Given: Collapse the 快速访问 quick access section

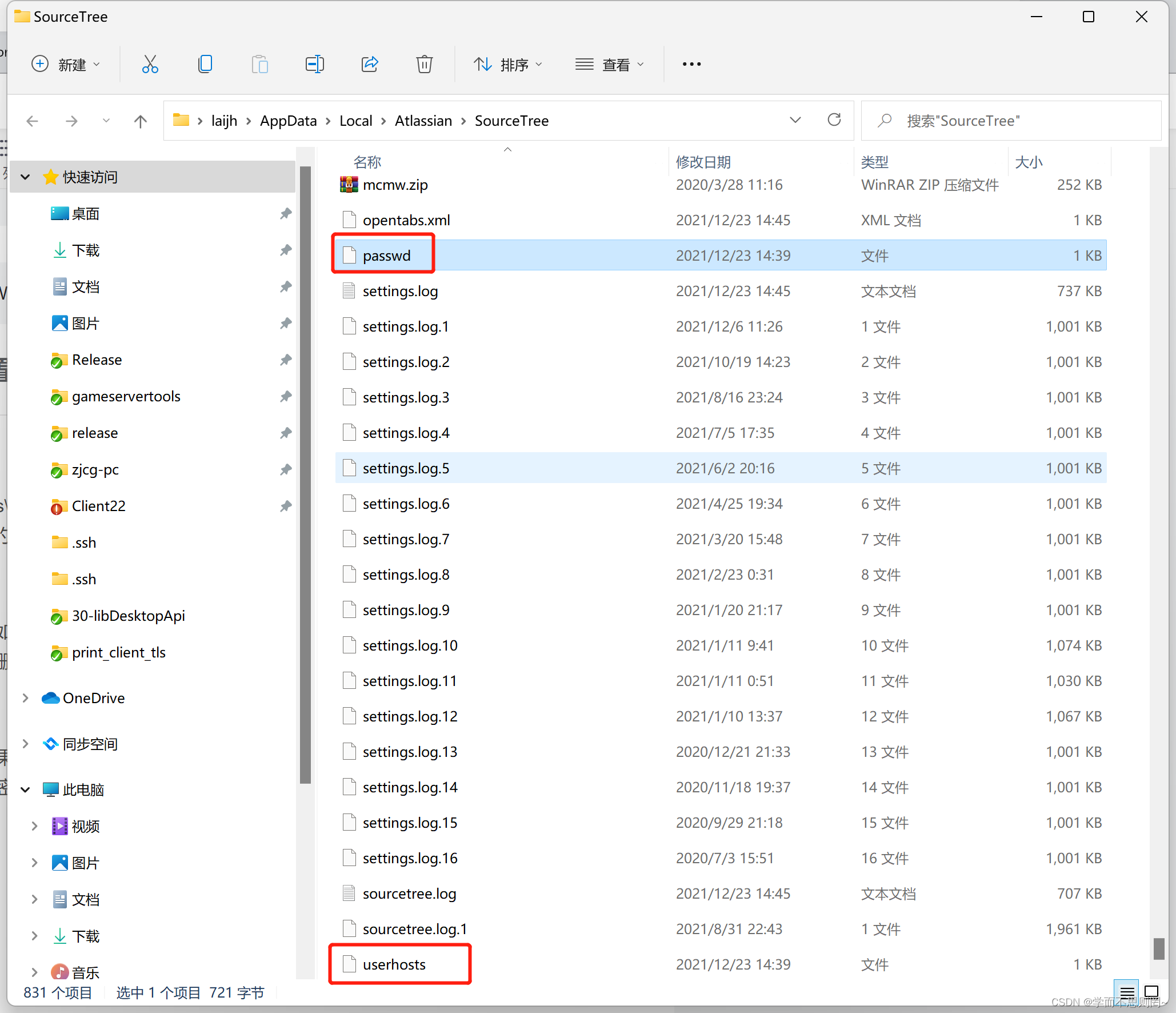Looking at the screenshot, I should point(25,177).
